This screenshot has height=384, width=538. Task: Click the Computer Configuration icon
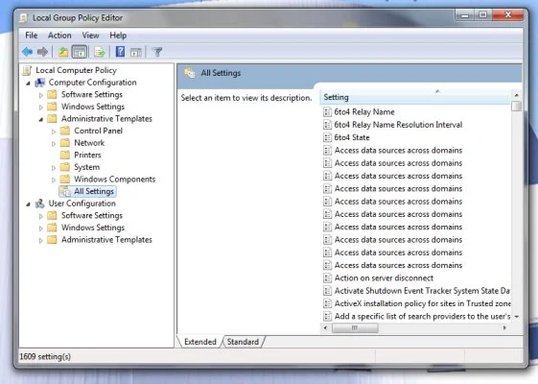click(40, 83)
